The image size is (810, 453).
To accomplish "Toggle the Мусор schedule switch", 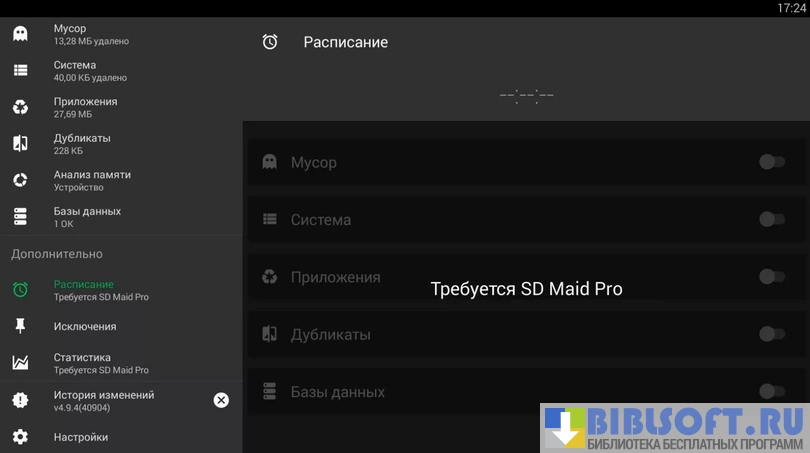I will pos(771,162).
